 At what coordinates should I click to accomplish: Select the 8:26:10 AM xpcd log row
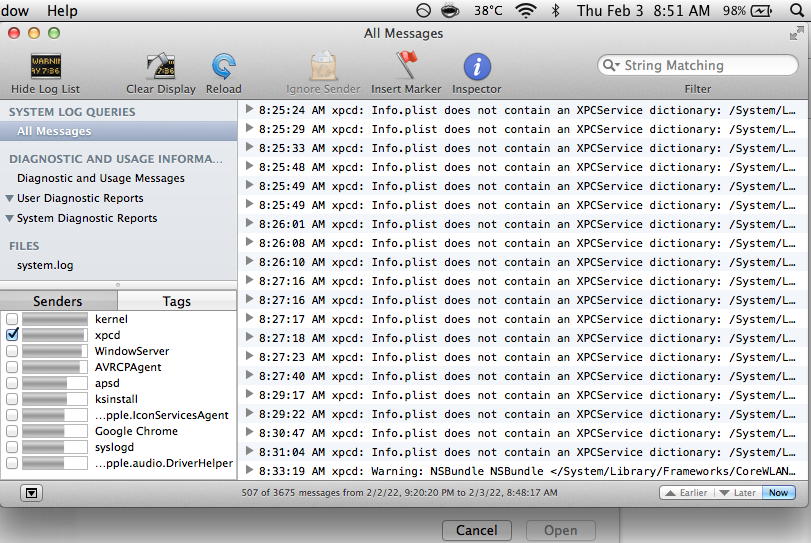pos(524,262)
